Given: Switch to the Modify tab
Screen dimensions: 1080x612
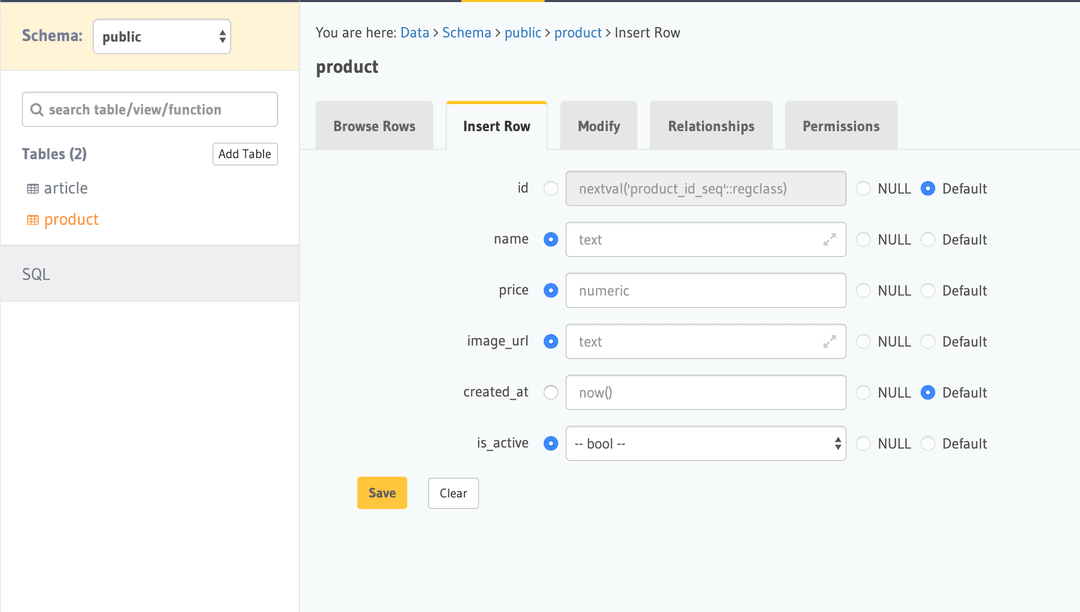Looking at the screenshot, I should 598,125.
